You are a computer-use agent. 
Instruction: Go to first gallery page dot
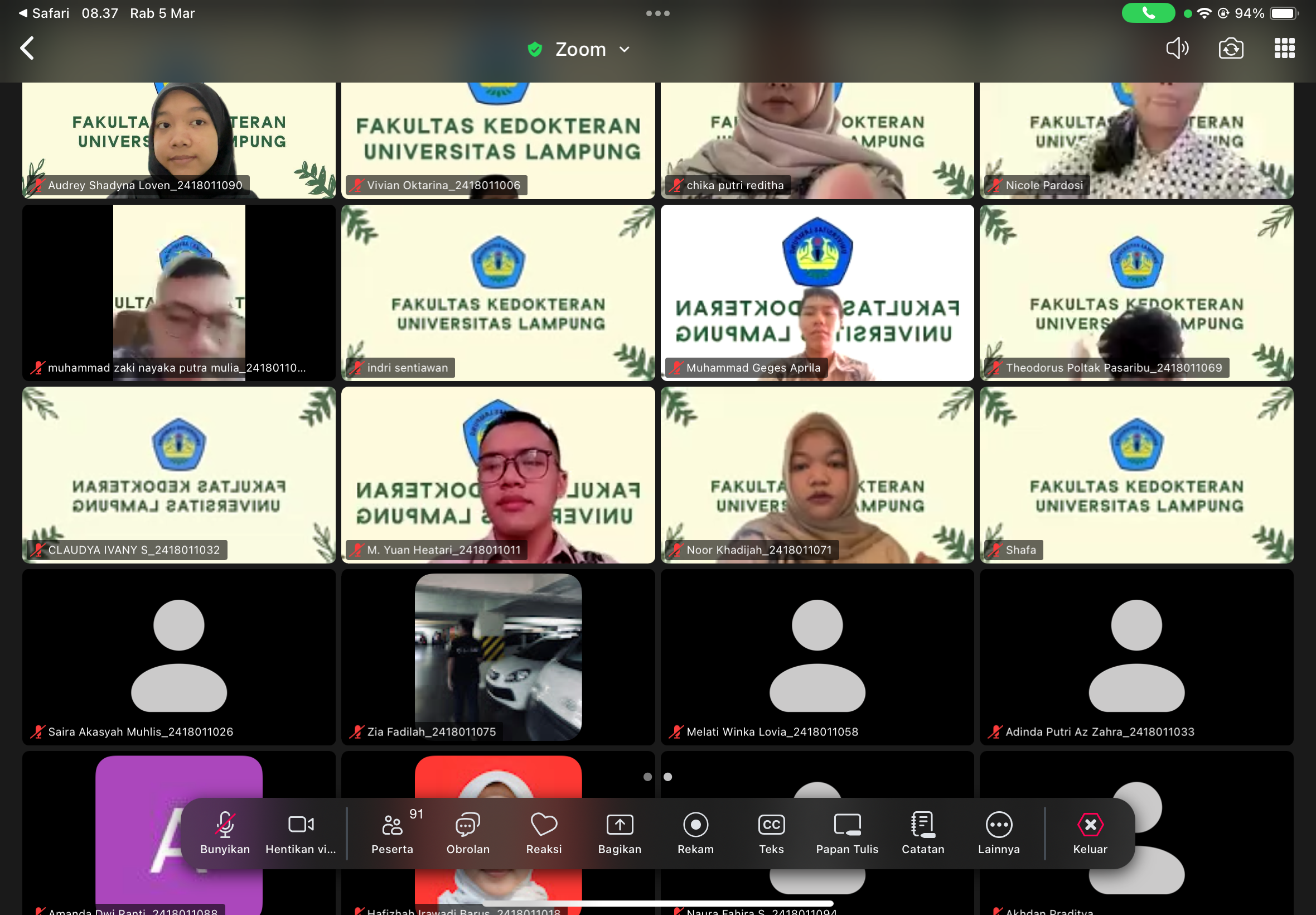coord(647,777)
